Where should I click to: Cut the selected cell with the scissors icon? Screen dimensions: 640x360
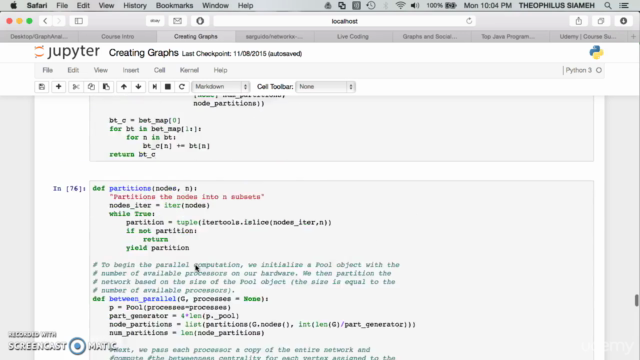76,87
